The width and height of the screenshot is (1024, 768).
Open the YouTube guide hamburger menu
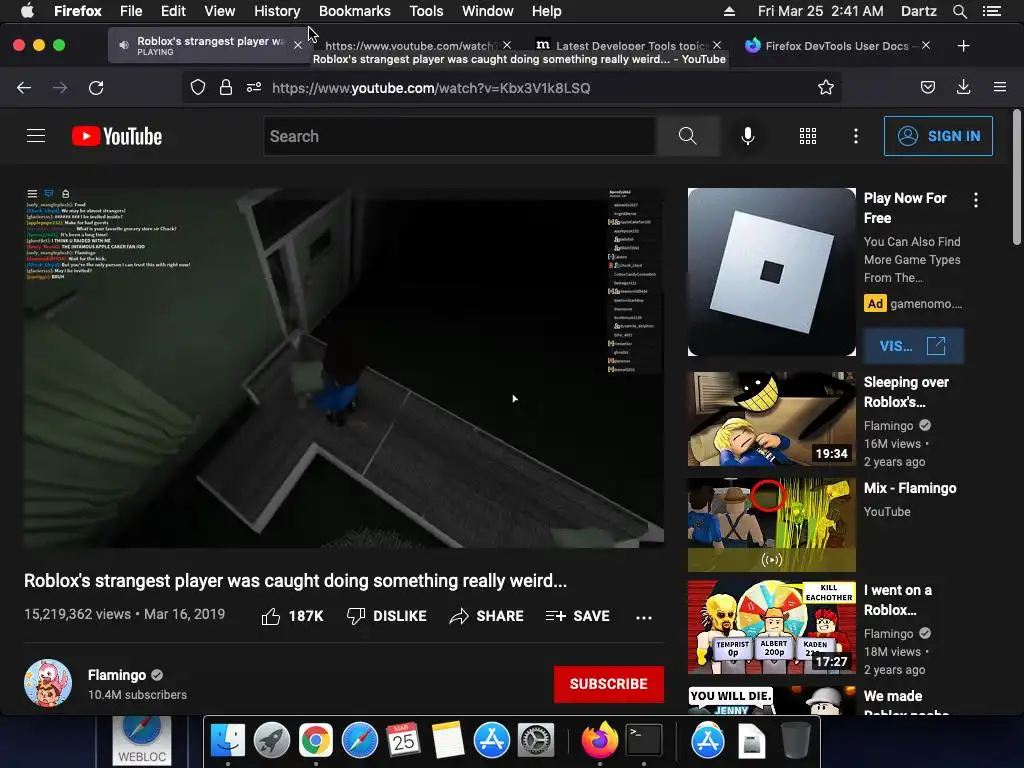point(36,136)
